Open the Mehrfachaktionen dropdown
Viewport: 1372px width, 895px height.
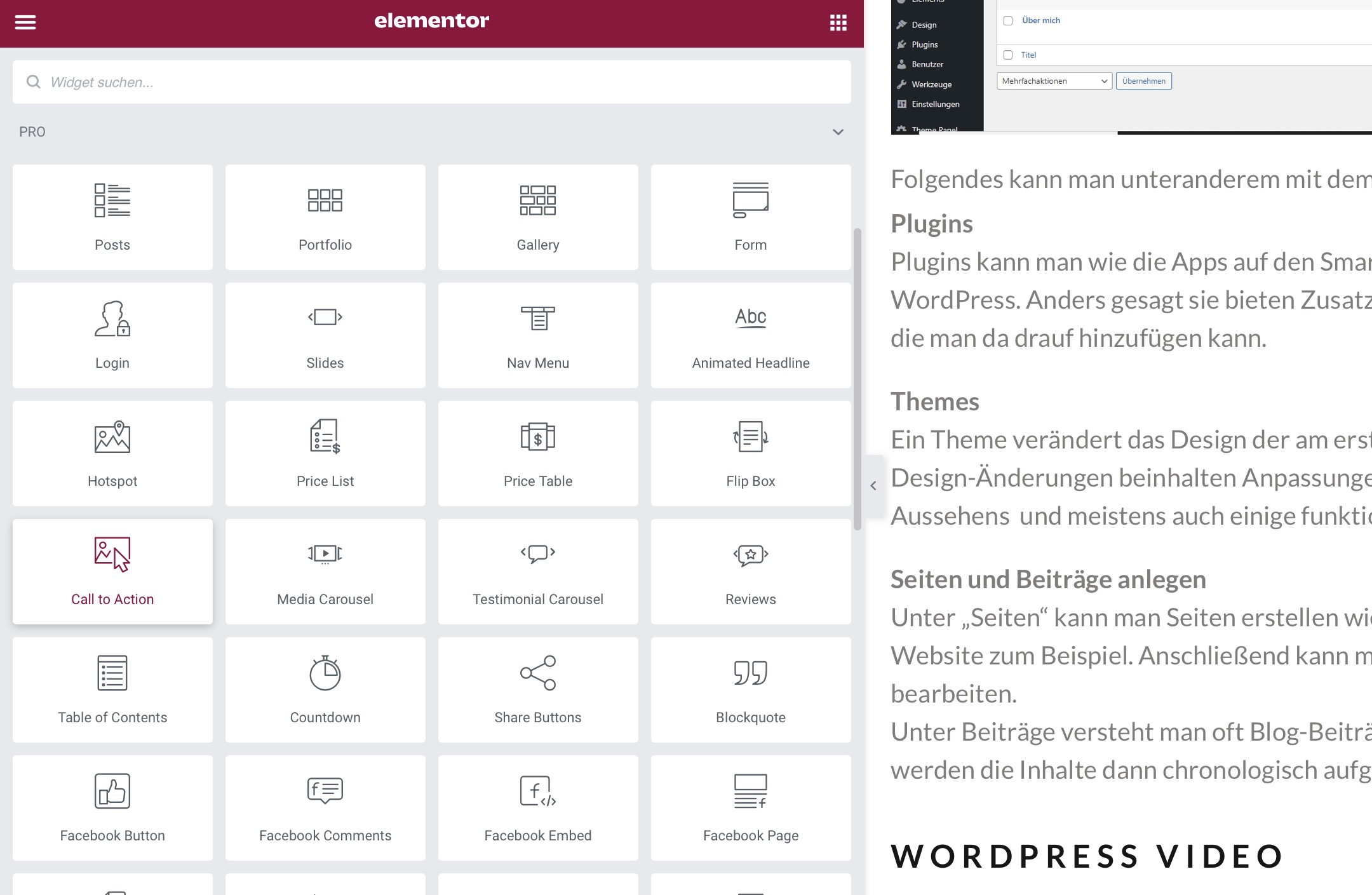[1054, 81]
